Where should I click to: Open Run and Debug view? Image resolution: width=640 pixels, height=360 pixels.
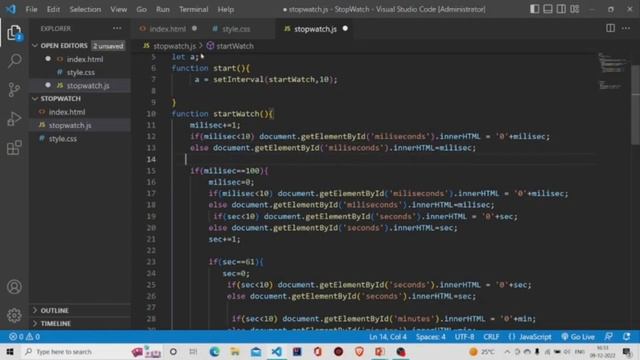tap(14, 119)
